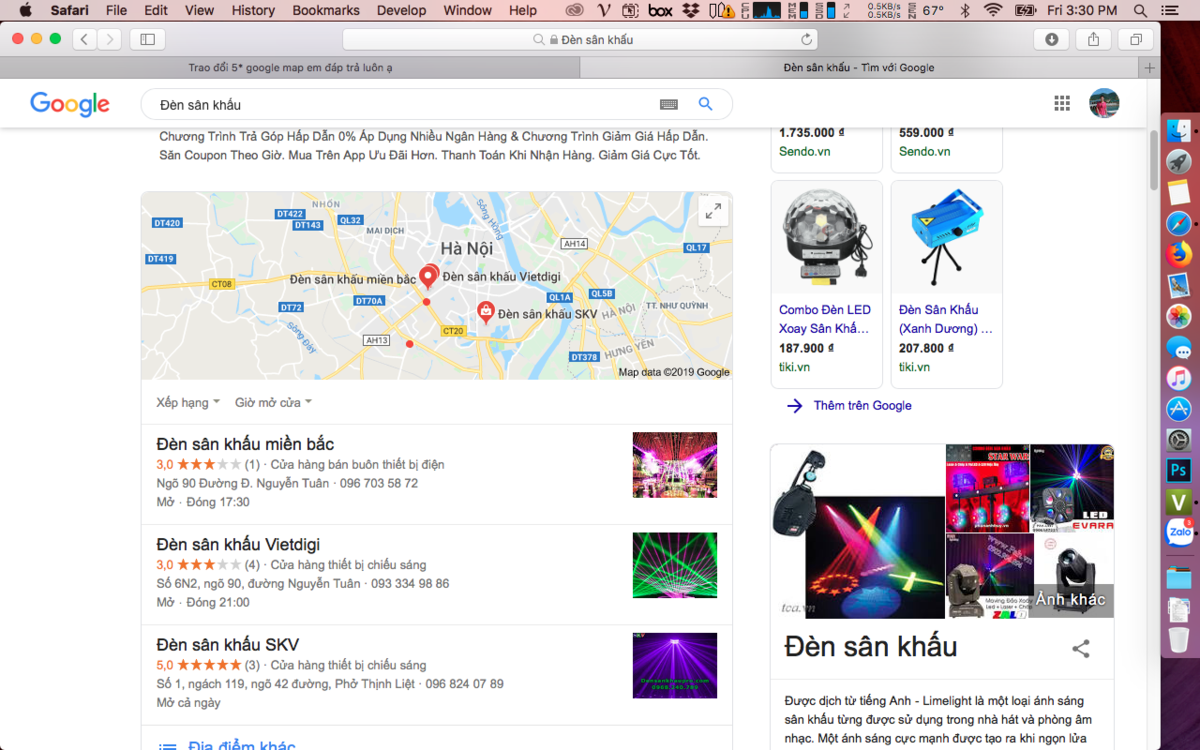
Task: Click Thêm trên Google link
Action: click(x=862, y=405)
